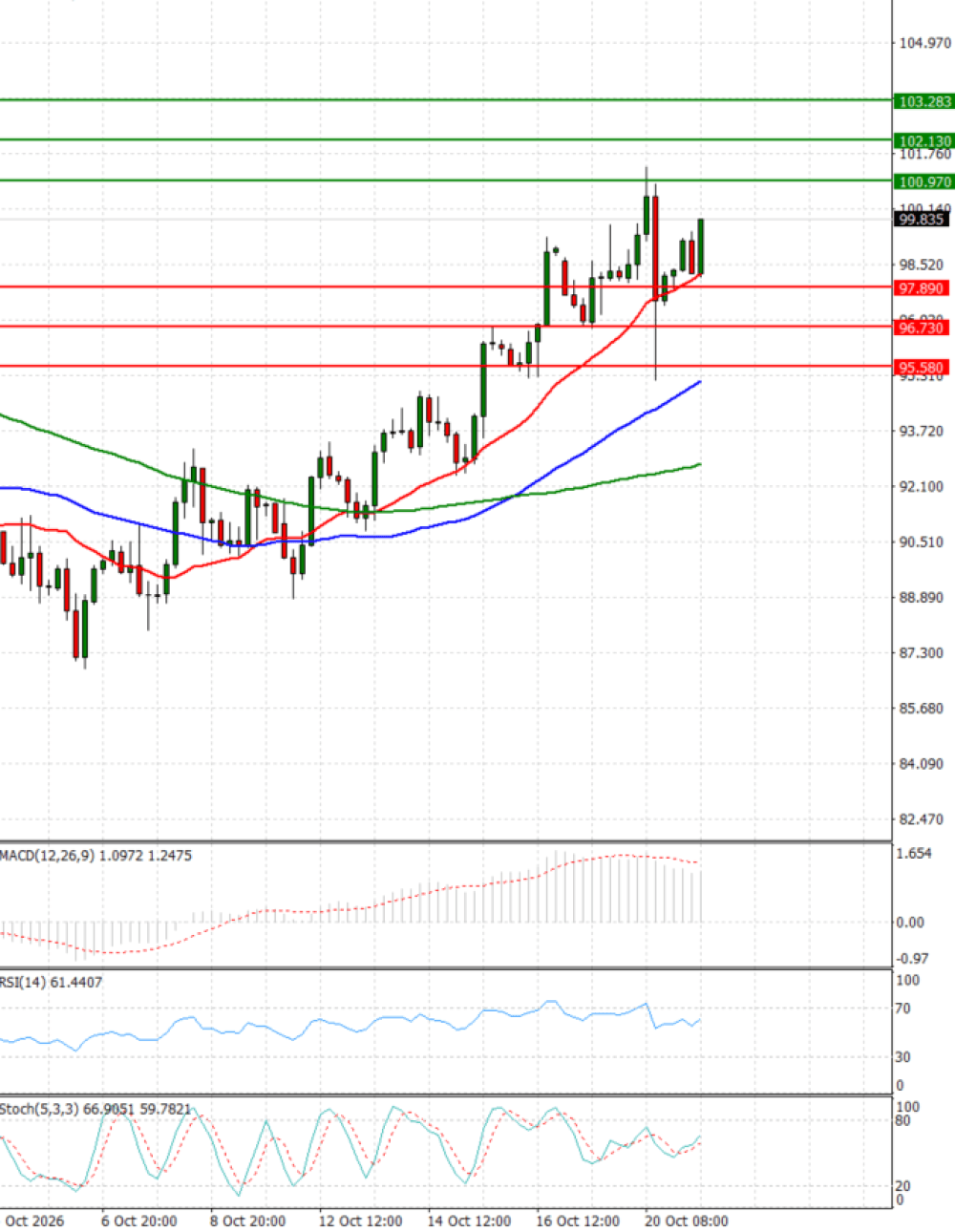This screenshot has height=1232, width=955.
Task: Click the 82.470 price axis label
Action: pyautogui.click(x=922, y=818)
